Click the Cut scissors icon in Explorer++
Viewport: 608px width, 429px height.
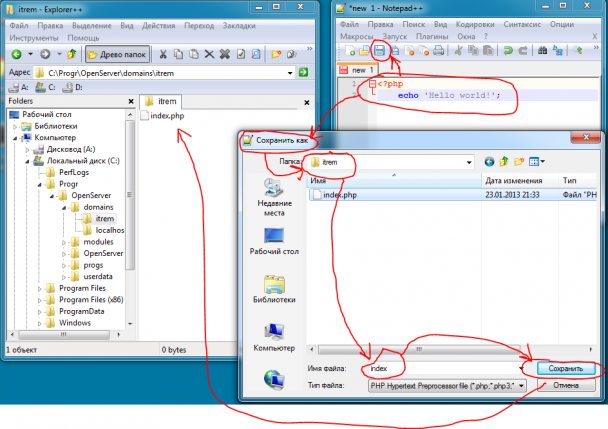point(163,54)
